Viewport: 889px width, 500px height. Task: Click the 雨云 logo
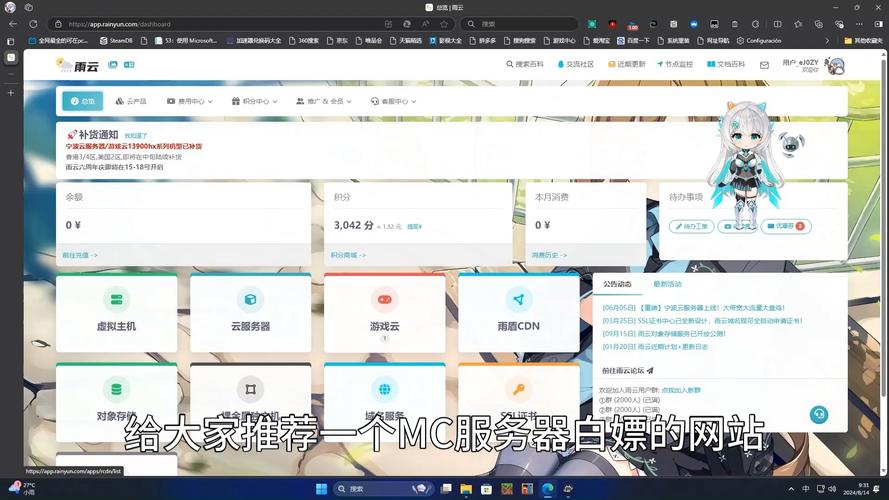pyautogui.click(x=78, y=65)
